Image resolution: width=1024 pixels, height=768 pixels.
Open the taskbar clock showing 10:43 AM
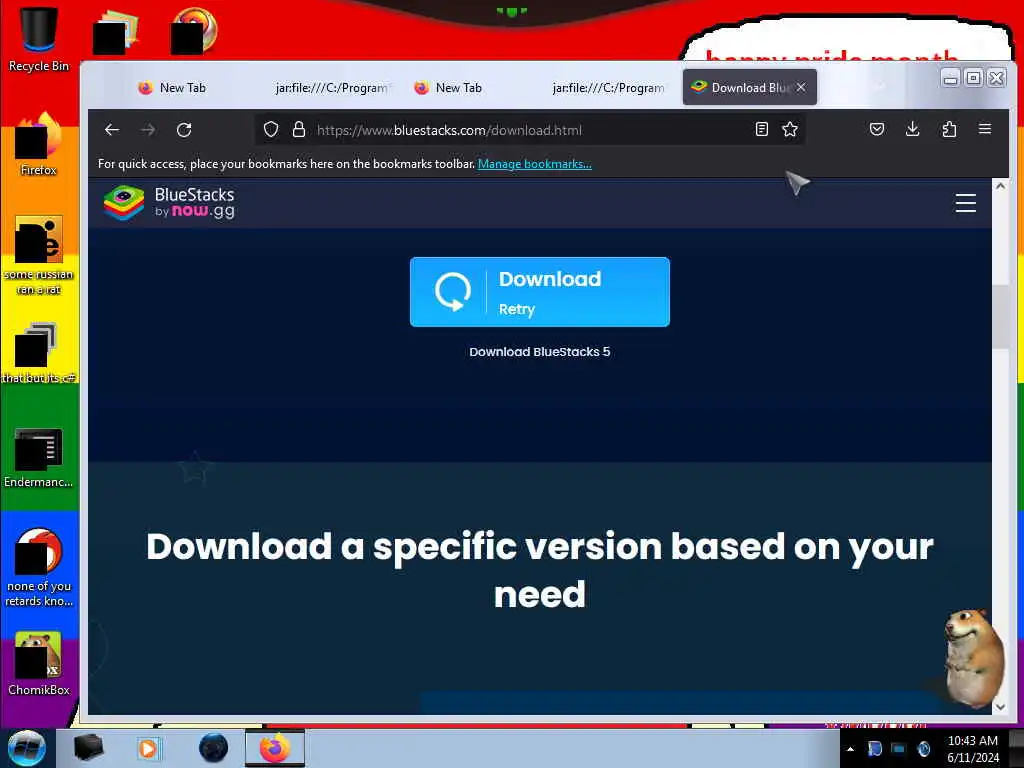click(972, 749)
